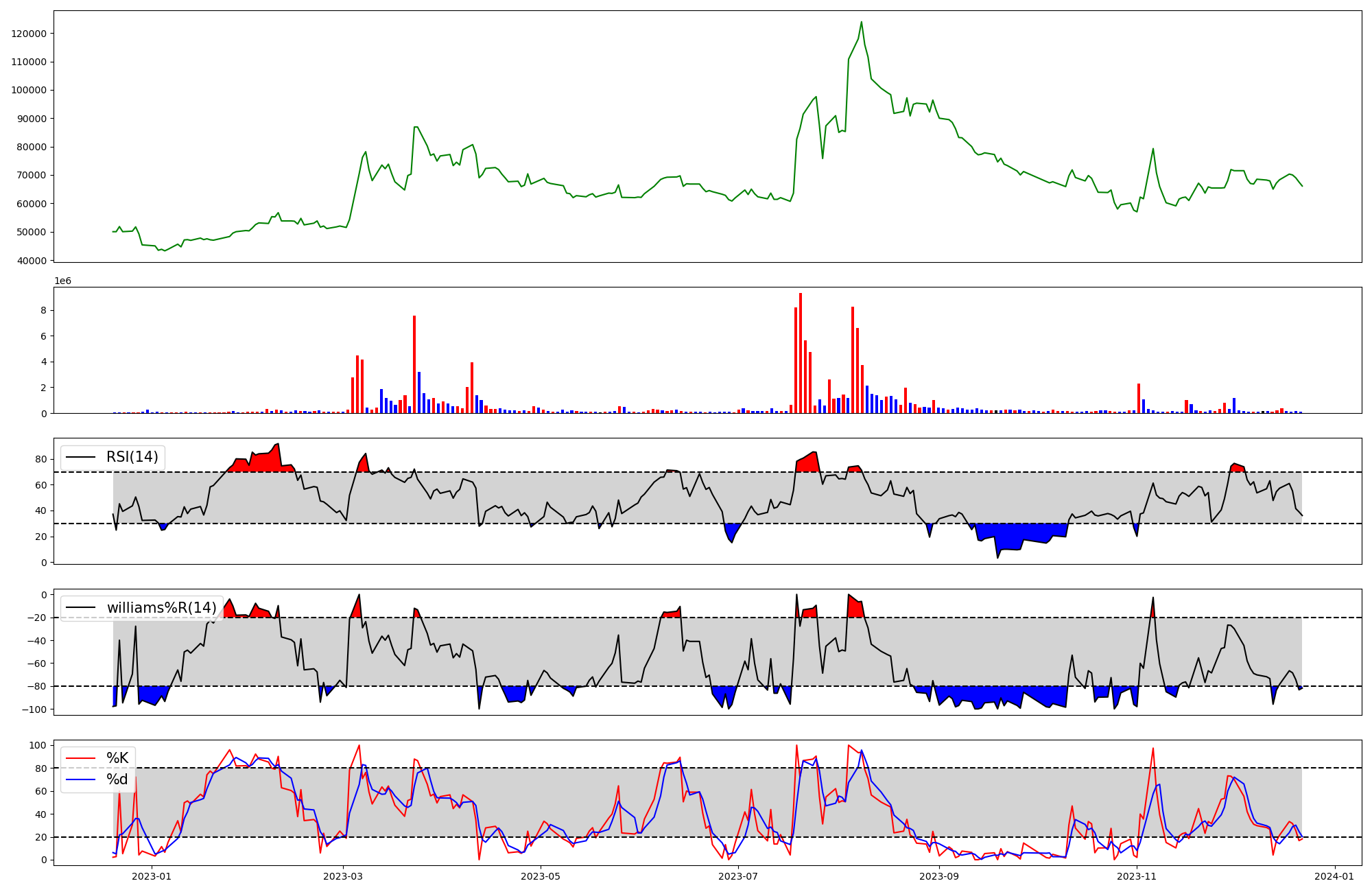The height and width of the screenshot is (892, 1372).
Task: Click the black RSI legend line swatch
Action: click(80, 457)
